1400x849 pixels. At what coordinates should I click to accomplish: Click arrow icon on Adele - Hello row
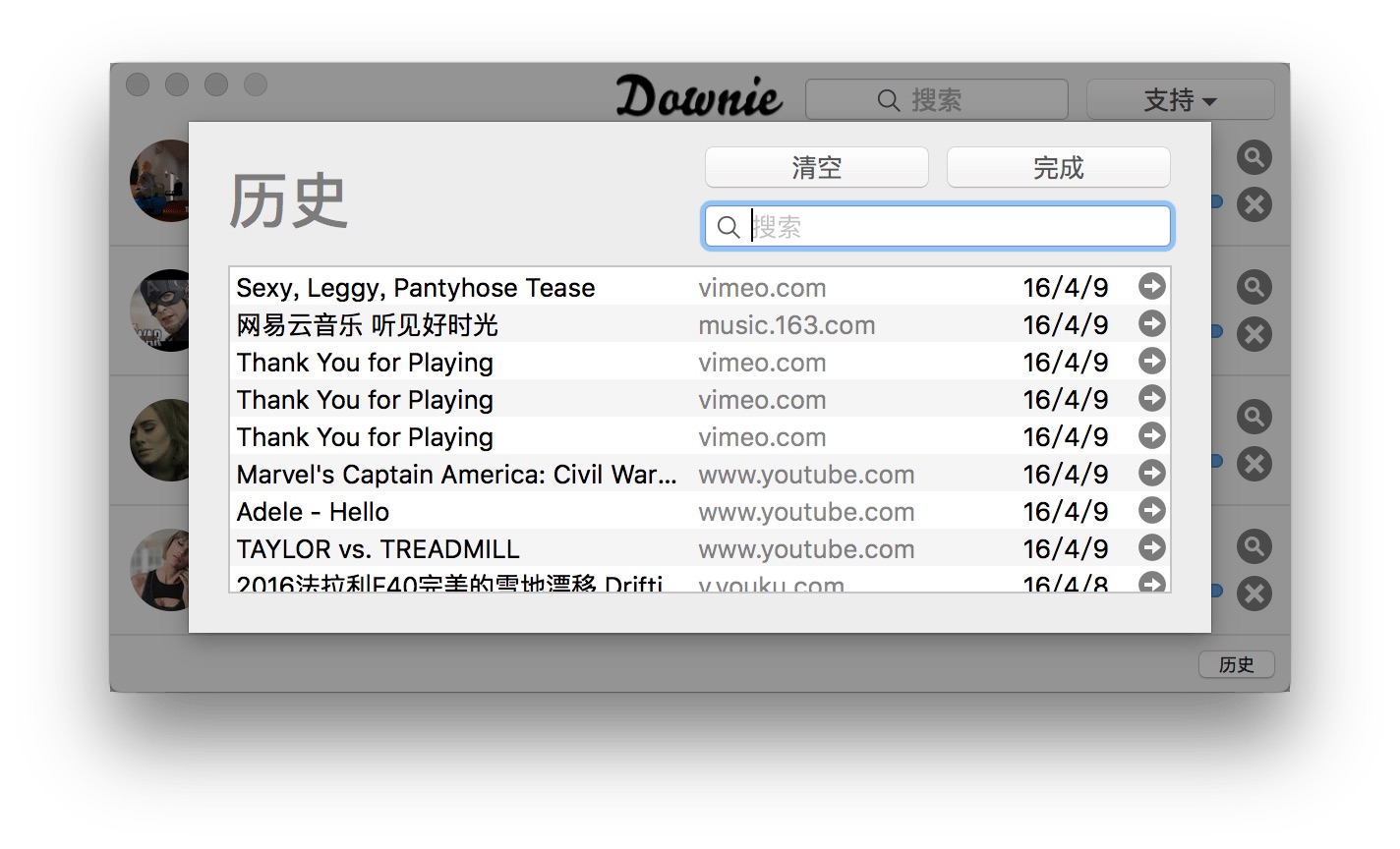pos(1151,510)
